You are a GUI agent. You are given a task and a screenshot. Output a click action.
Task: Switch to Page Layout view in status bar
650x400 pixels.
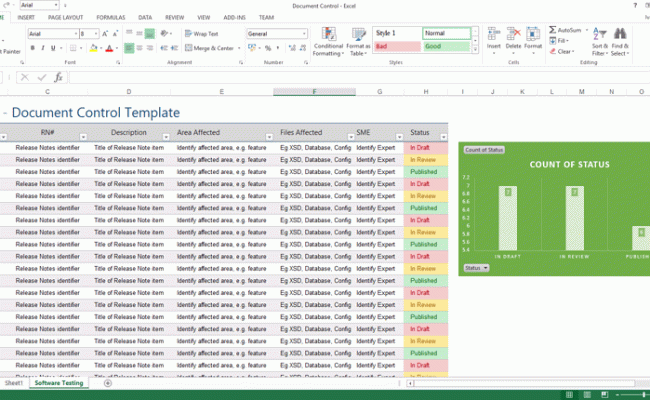click(x=587, y=395)
